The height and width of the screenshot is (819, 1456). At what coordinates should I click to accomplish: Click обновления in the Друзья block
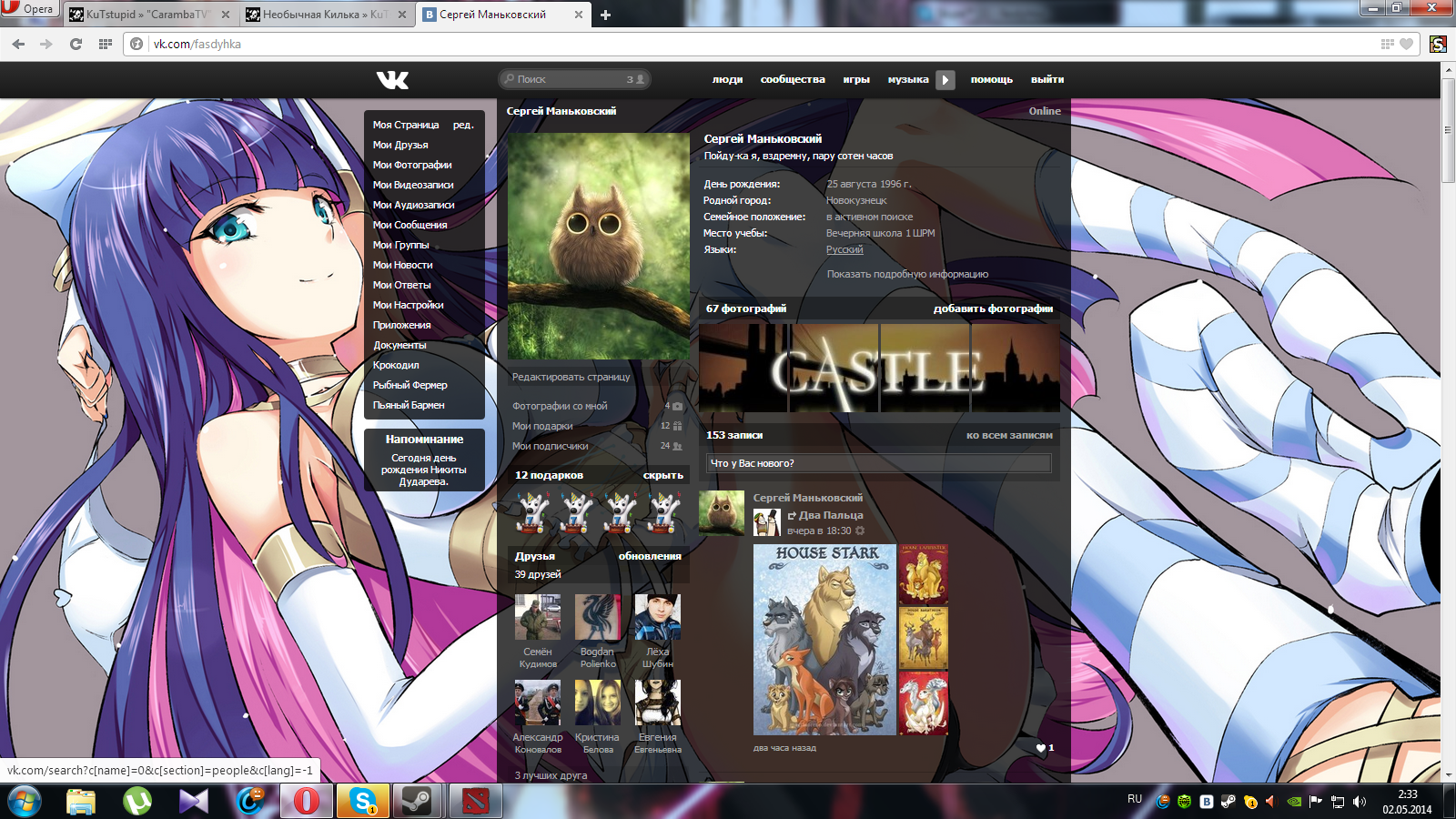[x=650, y=556]
